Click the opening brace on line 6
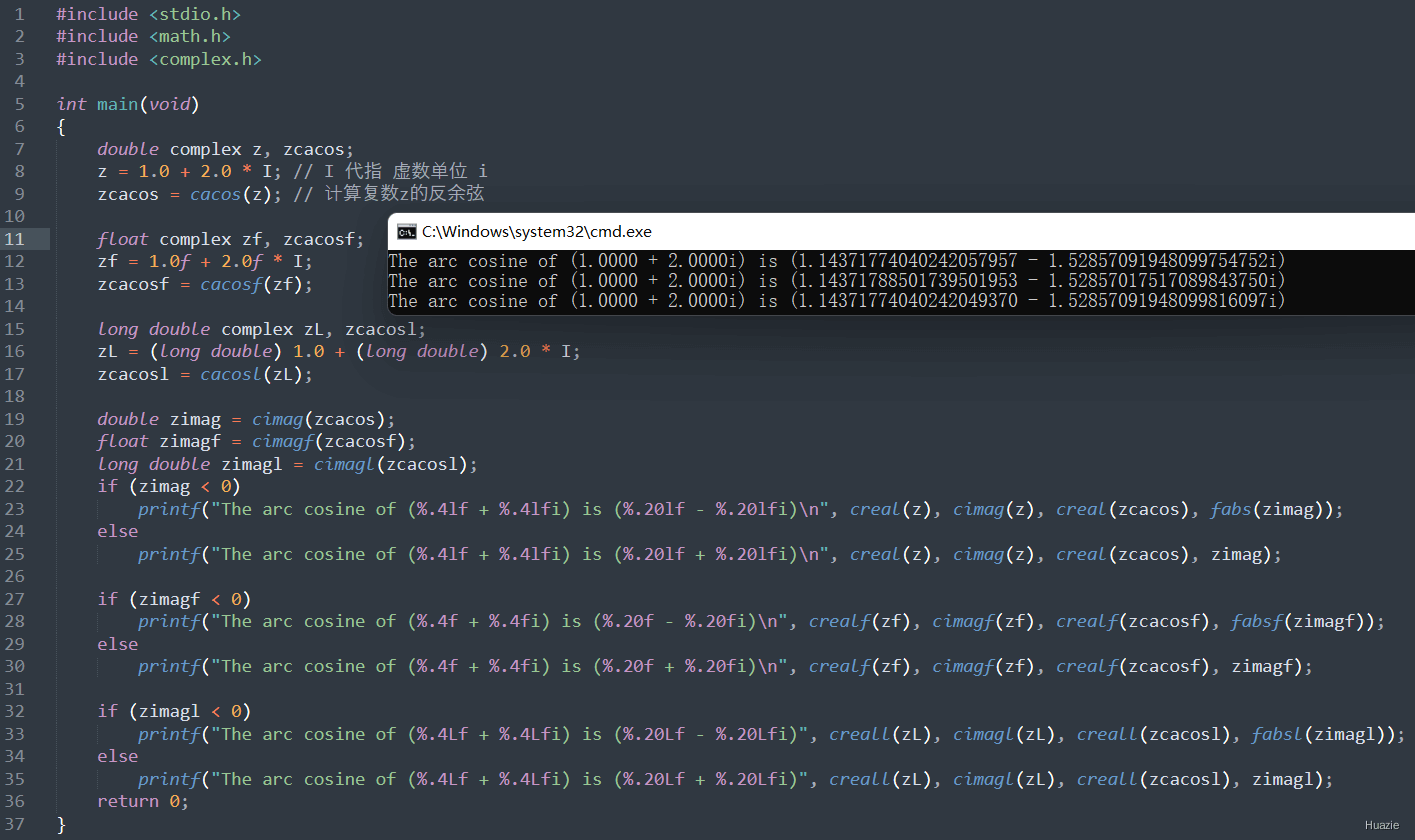Image resolution: width=1415 pixels, height=840 pixels. tap(61, 126)
